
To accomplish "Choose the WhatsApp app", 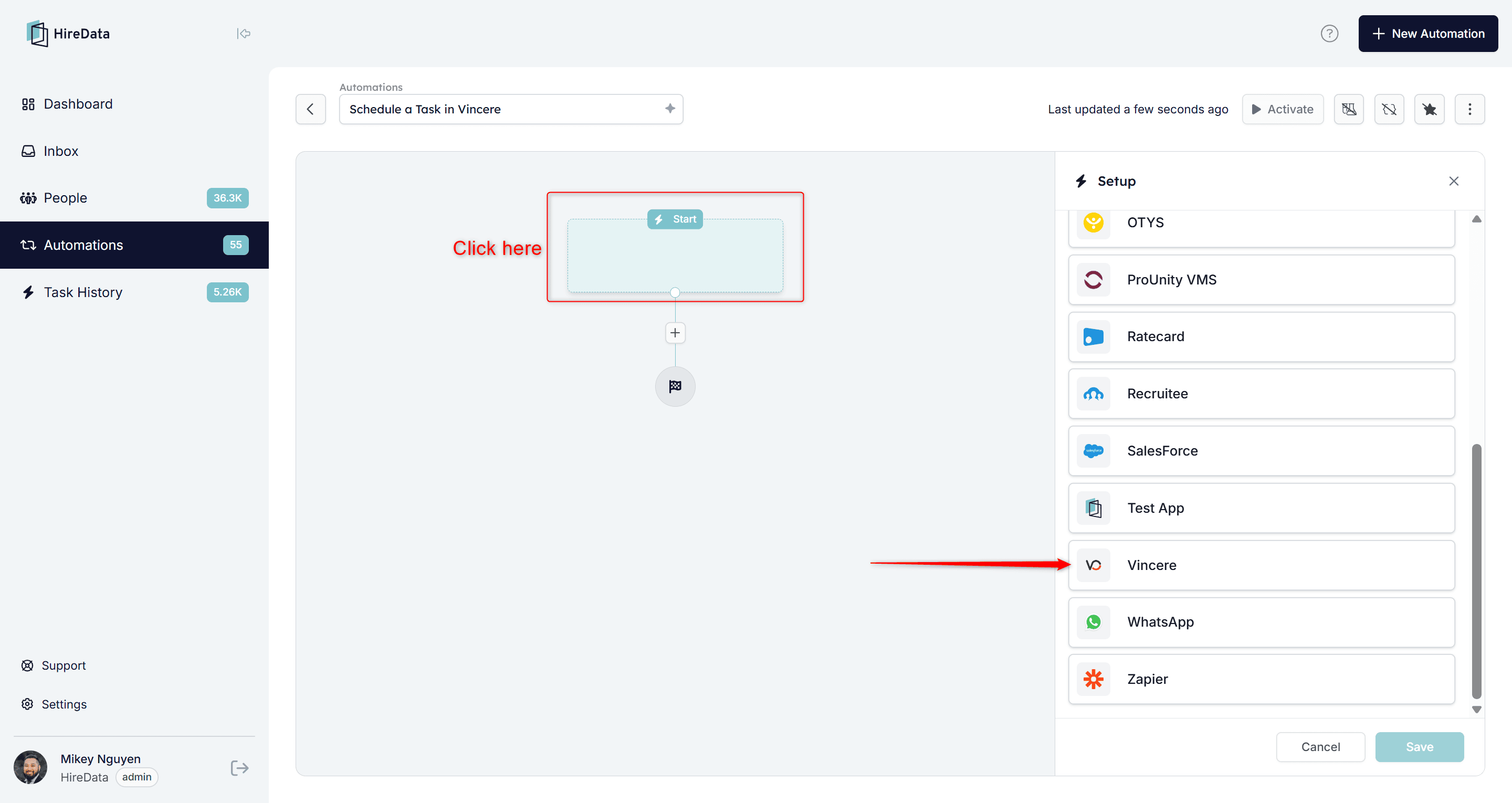I will [x=1262, y=621].
